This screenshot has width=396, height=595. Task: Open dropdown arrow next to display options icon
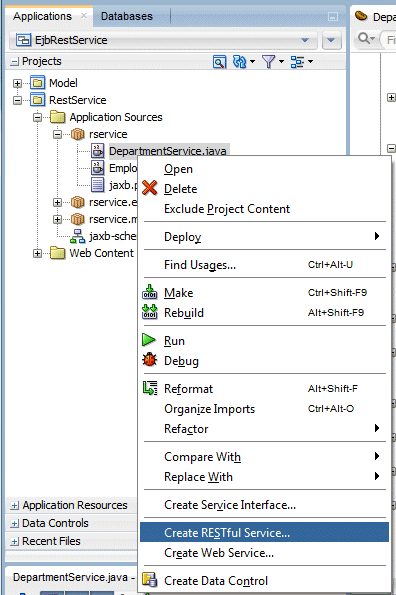[x=310, y=61]
